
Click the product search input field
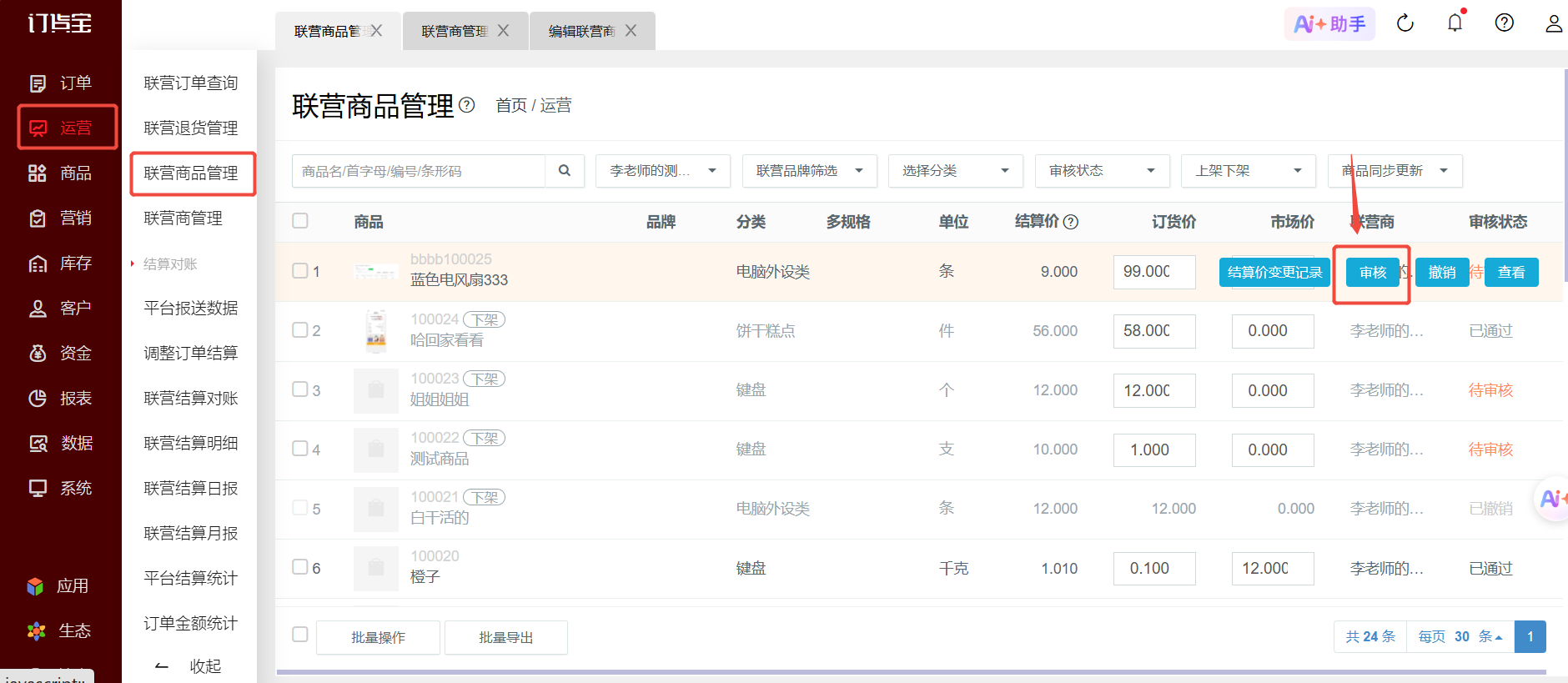420,171
